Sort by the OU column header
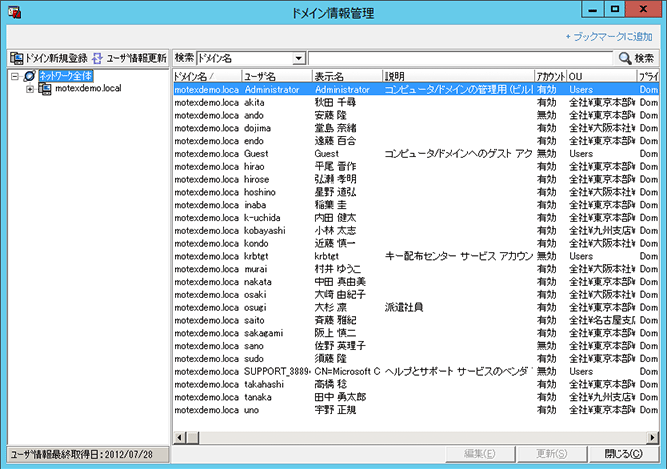The height and width of the screenshot is (469, 667). (601, 76)
